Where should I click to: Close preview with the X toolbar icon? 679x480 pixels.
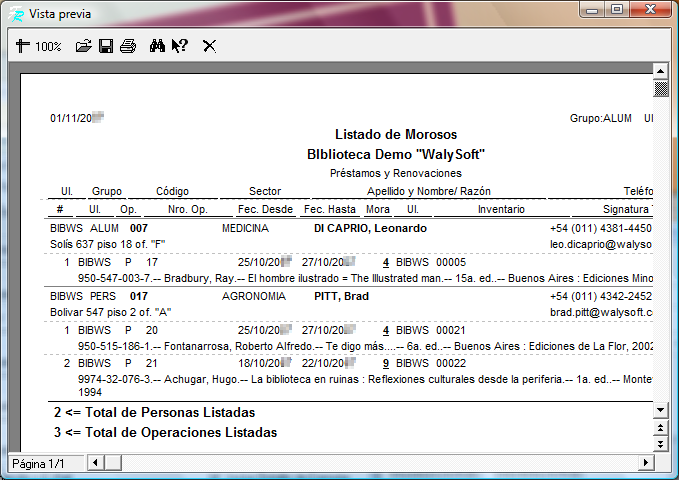click(x=209, y=46)
